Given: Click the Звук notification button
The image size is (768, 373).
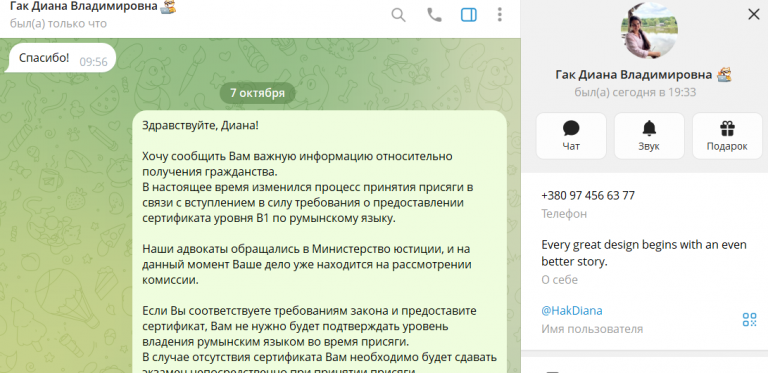Looking at the screenshot, I should point(649,136).
